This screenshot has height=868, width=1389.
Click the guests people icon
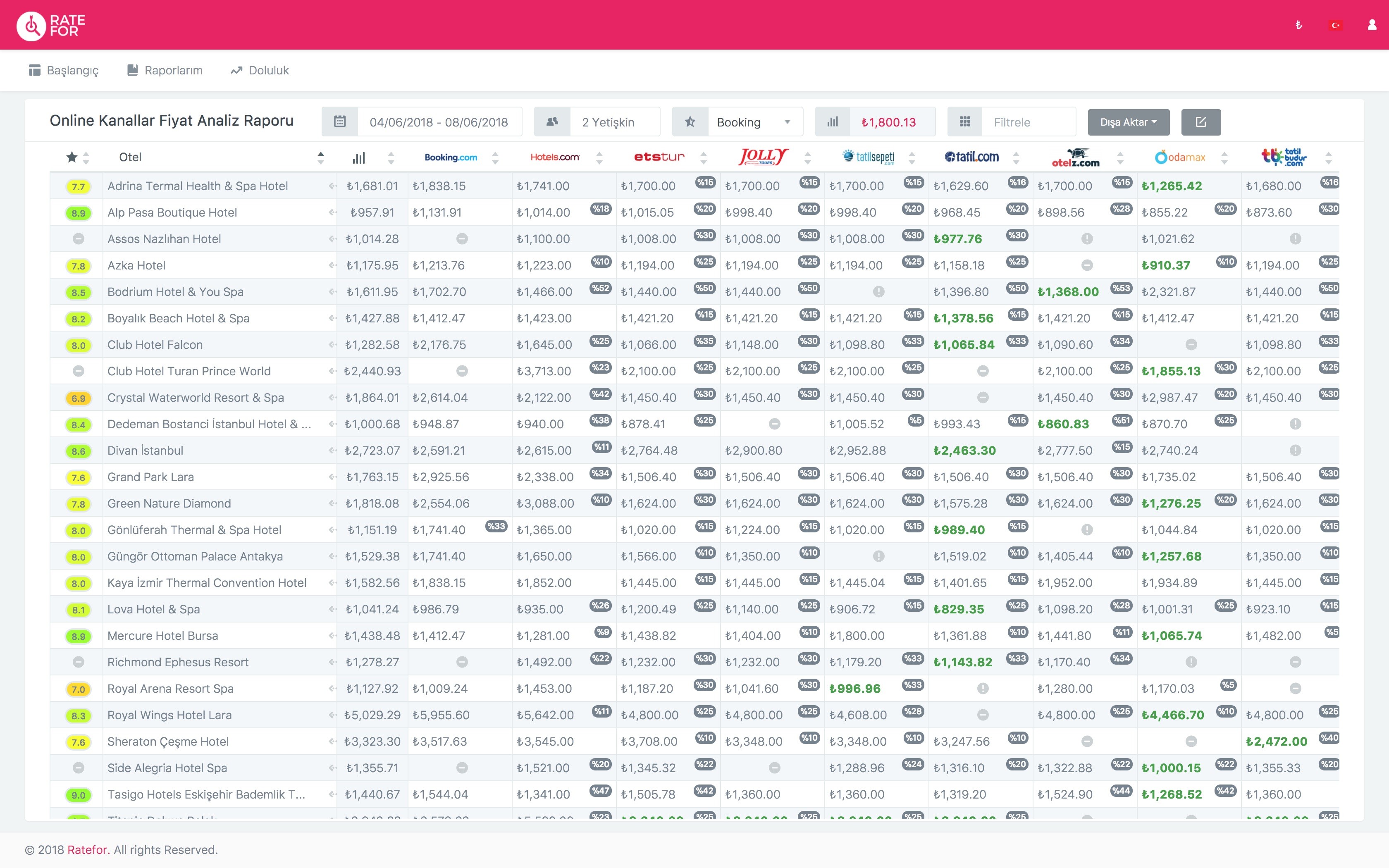(x=552, y=122)
